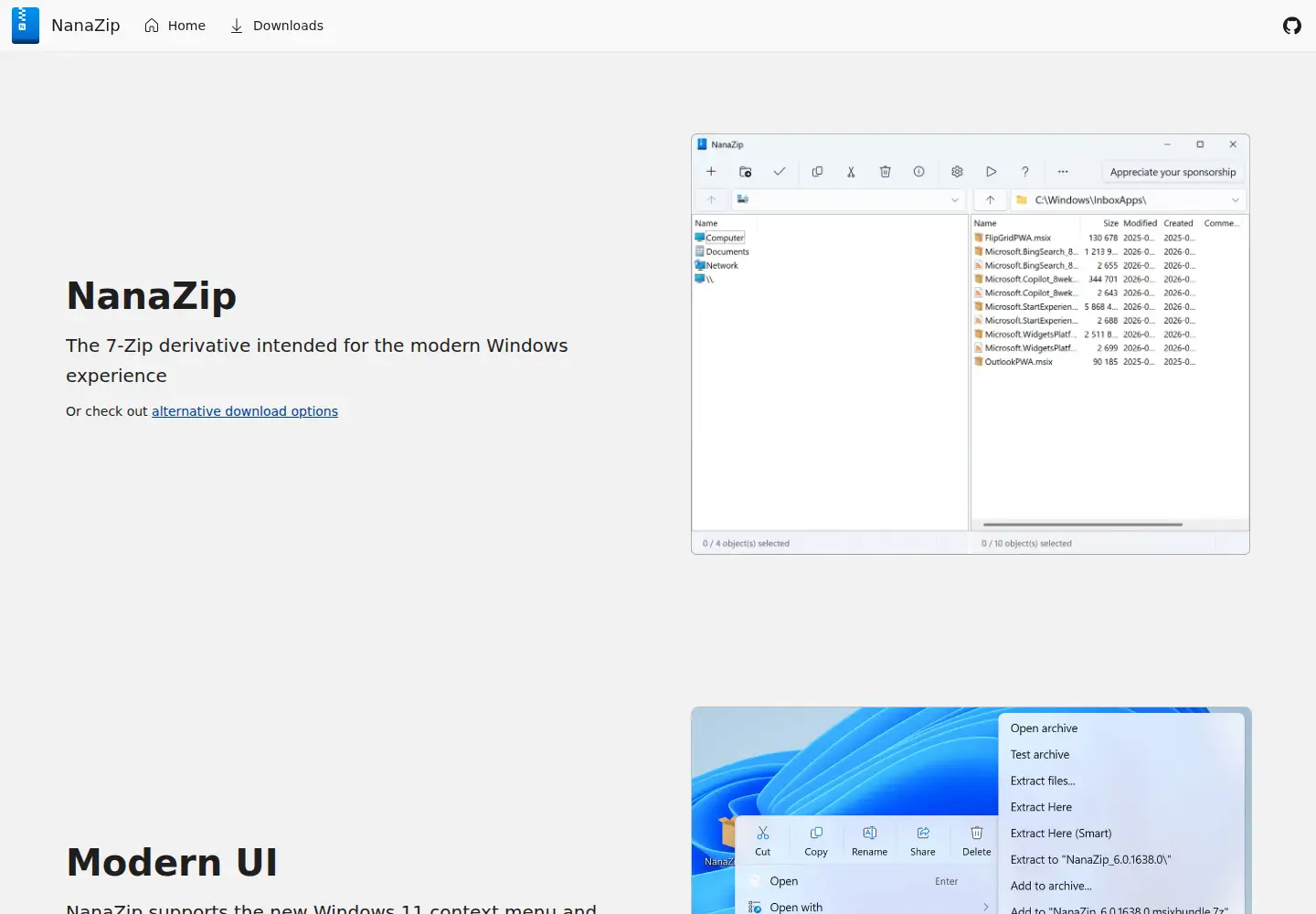Click the Info circle icon in NanaZip toolbar
The width and height of the screenshot is (1316, 914).
point(919,172)
